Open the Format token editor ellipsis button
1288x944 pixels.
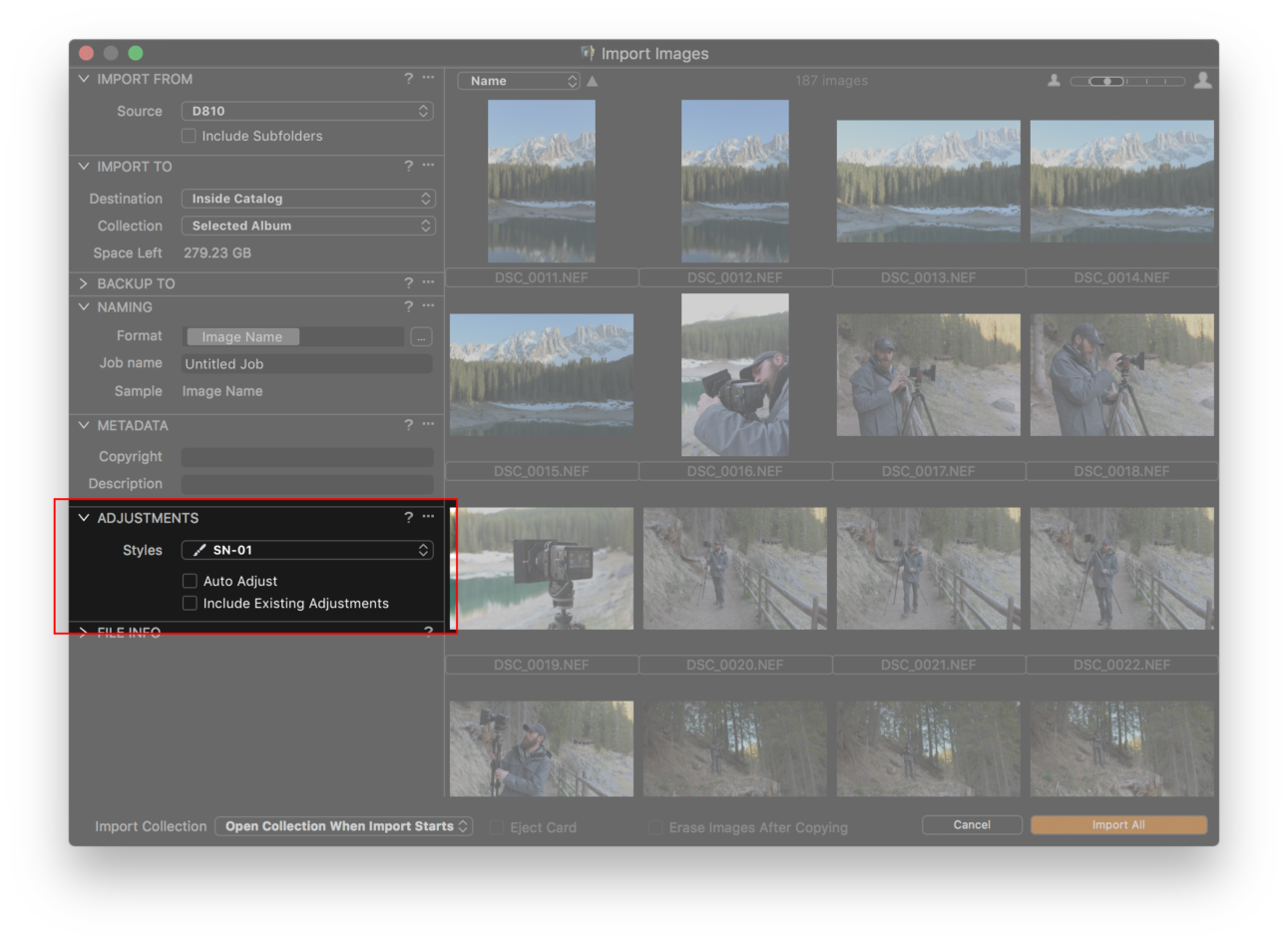[x=421, y=336]
